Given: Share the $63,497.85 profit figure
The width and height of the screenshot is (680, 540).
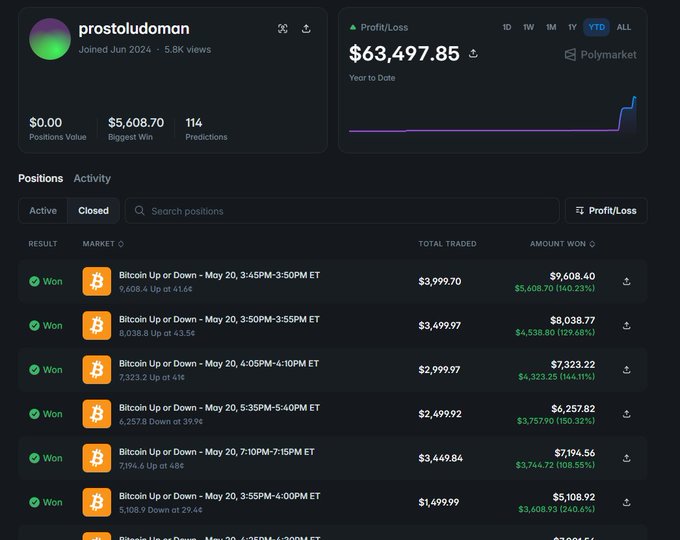Looking at the screenshot, I should [473, 53].
